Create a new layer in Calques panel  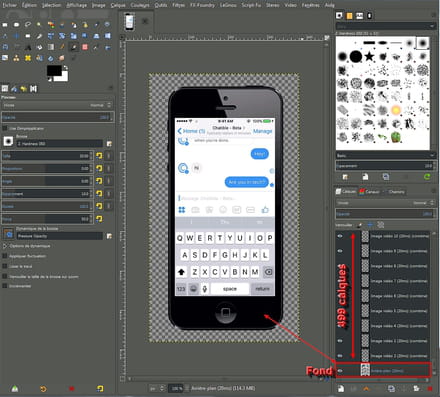(340, 389)
